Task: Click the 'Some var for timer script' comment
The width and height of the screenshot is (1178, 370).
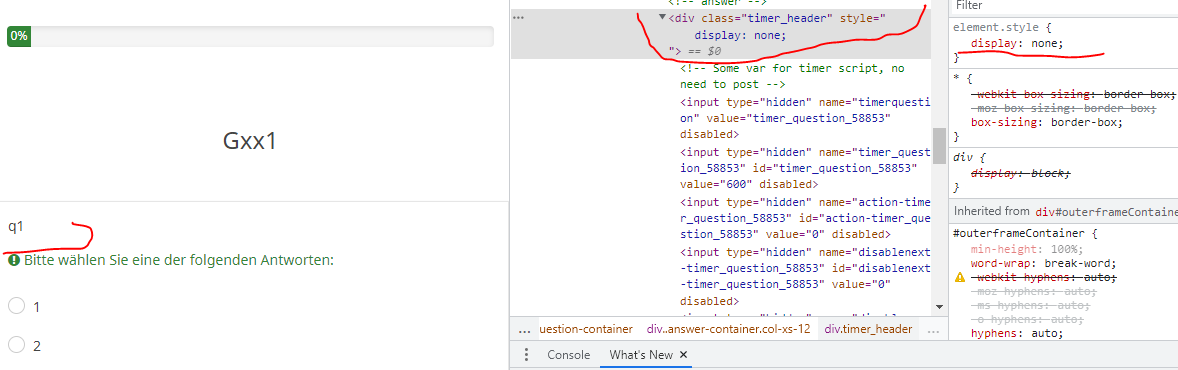Action: pyautogui.click(x=792, y=76)
